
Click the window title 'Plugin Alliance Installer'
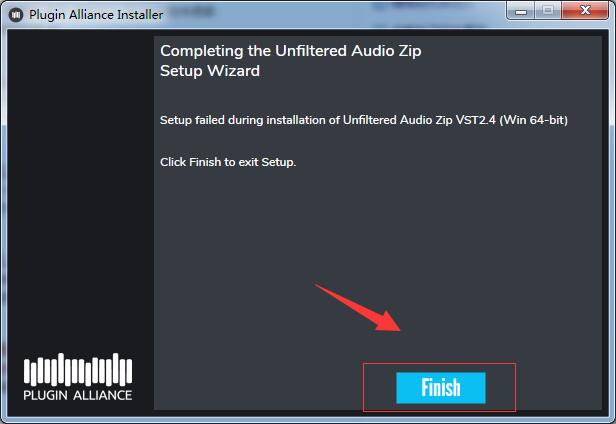tap(96, 15)
